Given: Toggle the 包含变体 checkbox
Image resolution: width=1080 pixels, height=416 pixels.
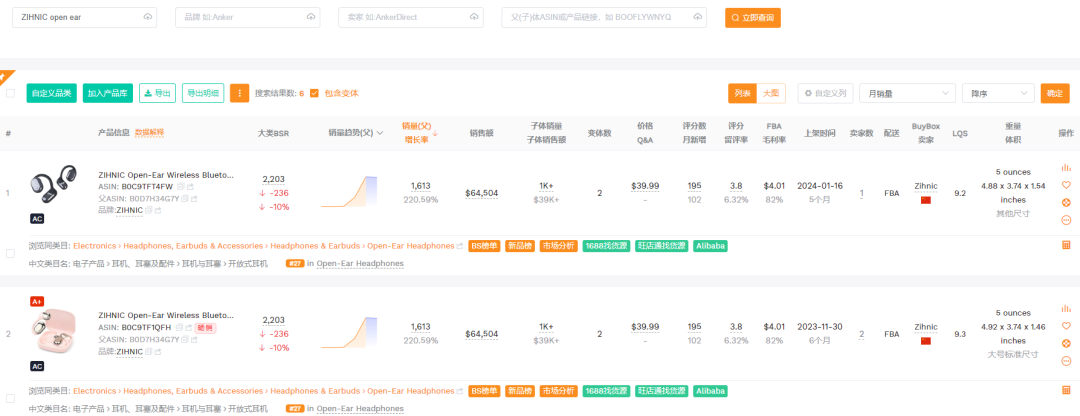Looking at the screenshot, I should 314,93.
